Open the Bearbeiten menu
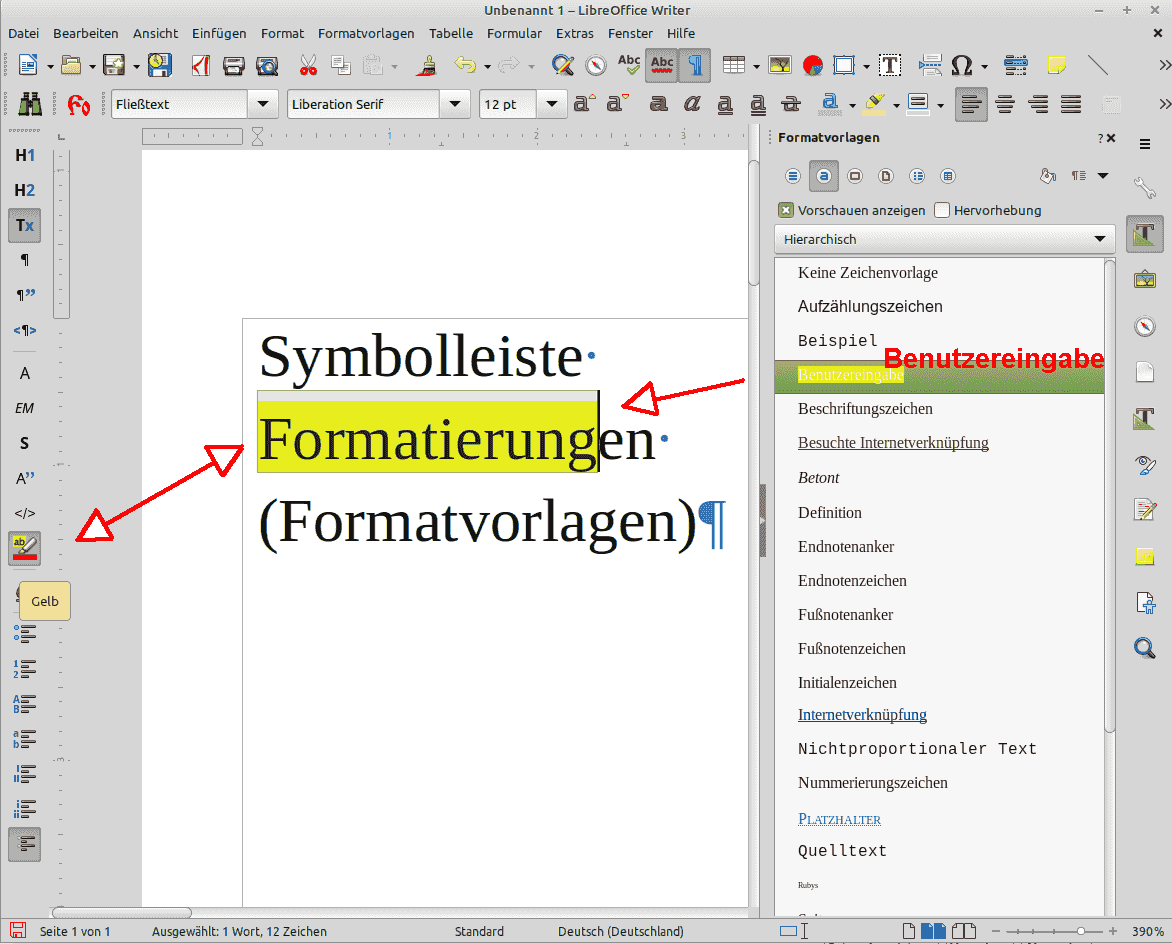Screen dimensions: 1172x944 point(86,34)
